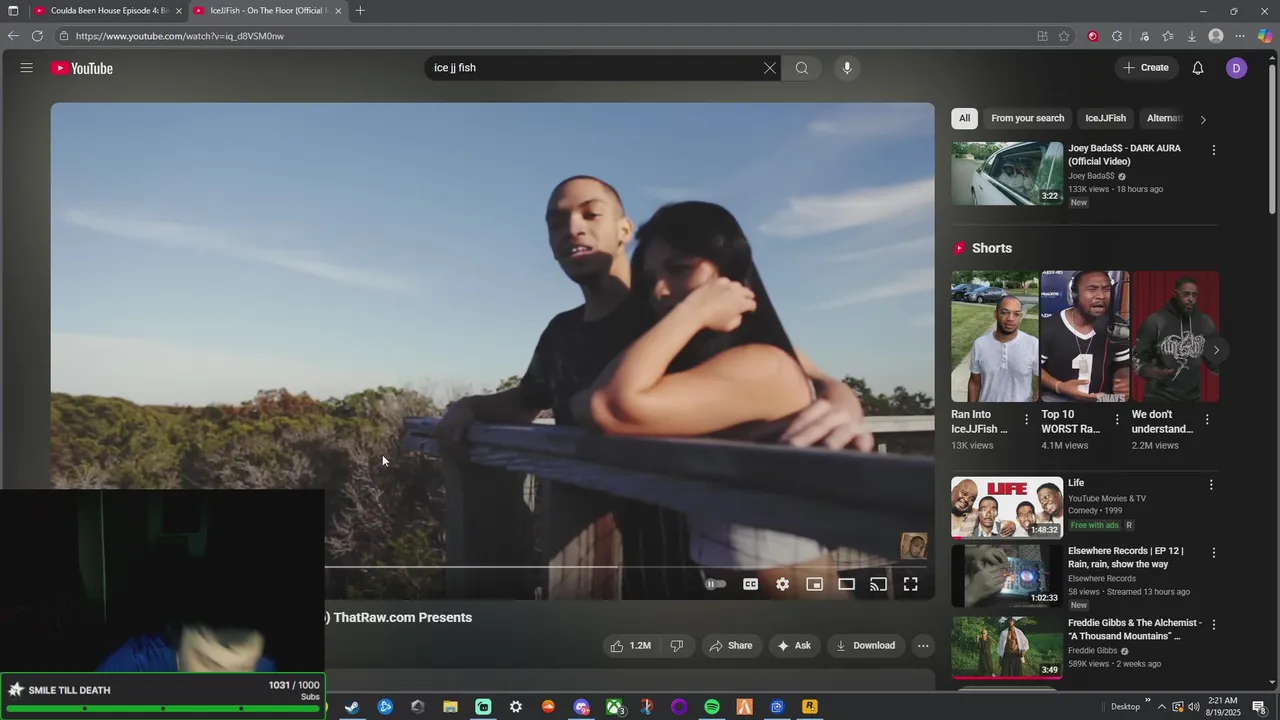The width and height of the screenshot is (1280, 720).
Task: Open options for Freddie Gibbs video
Action: click(1214, 625)
